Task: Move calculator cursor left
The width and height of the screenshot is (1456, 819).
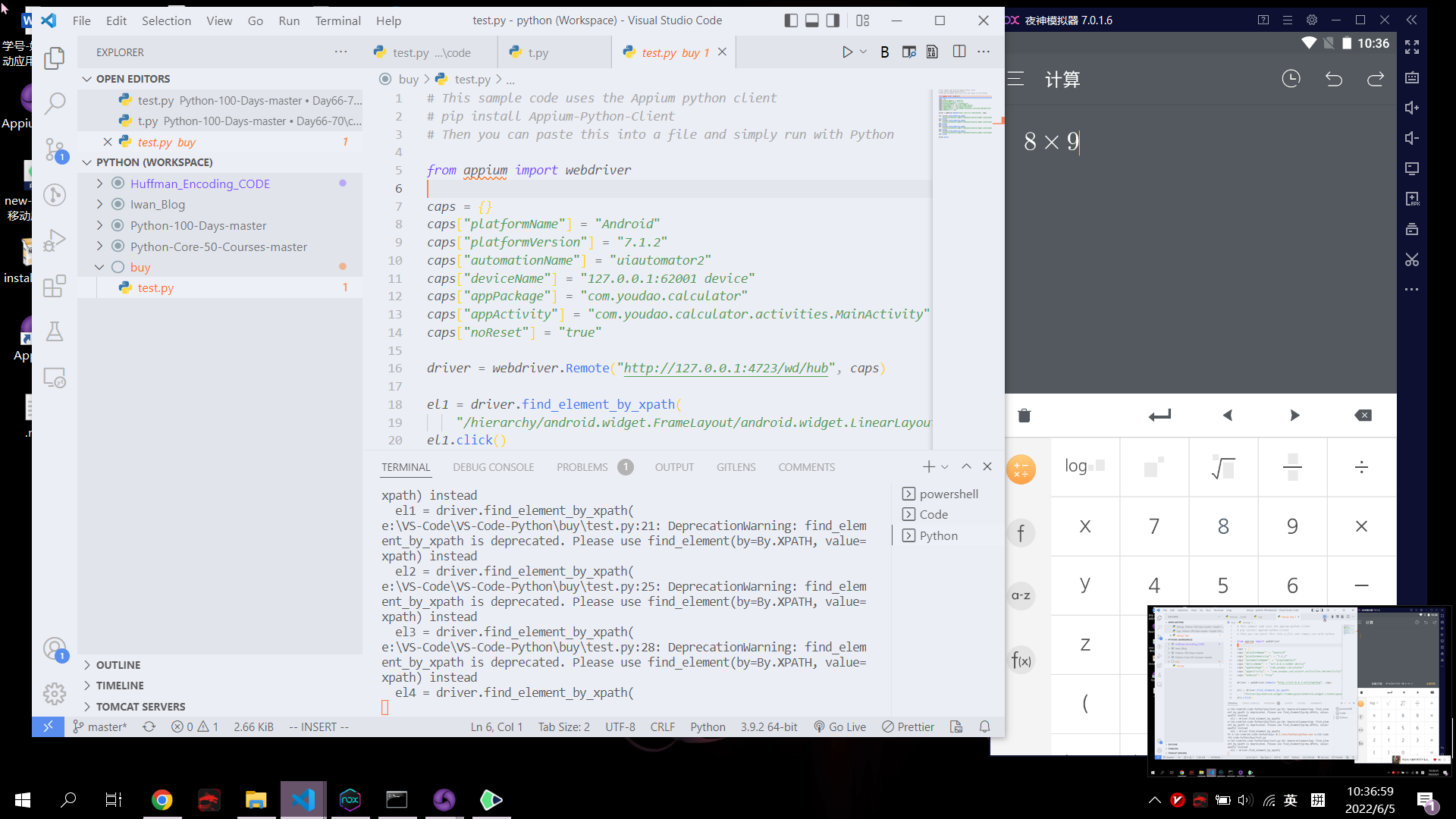Action: click(1228, 415)
